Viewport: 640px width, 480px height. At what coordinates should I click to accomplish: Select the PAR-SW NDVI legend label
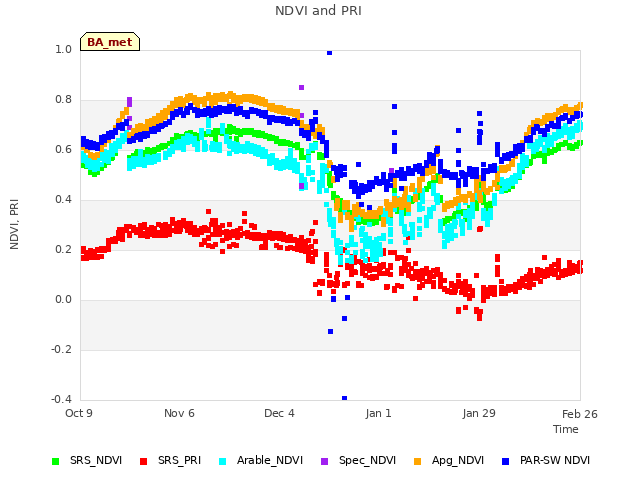[555, 460]
